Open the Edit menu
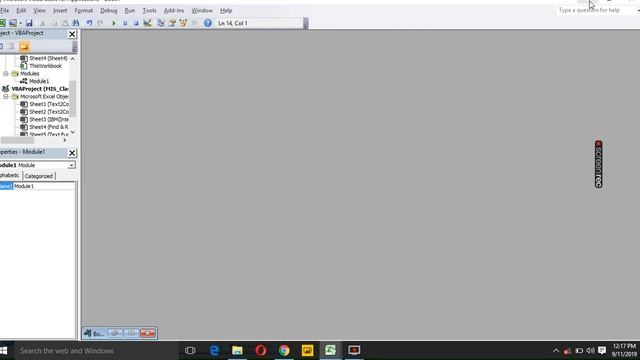Viewport: 640px width, 360px height. 21,11
